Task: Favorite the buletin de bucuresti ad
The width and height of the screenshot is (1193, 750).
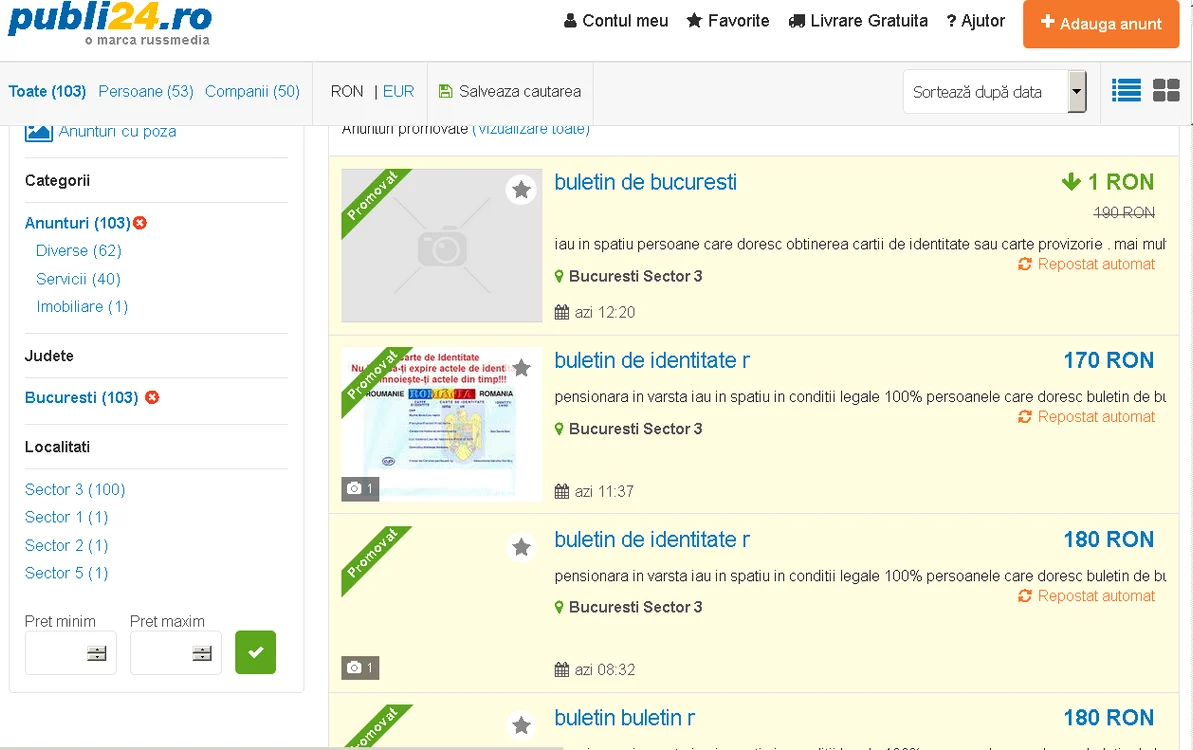Action: point(521,189)
